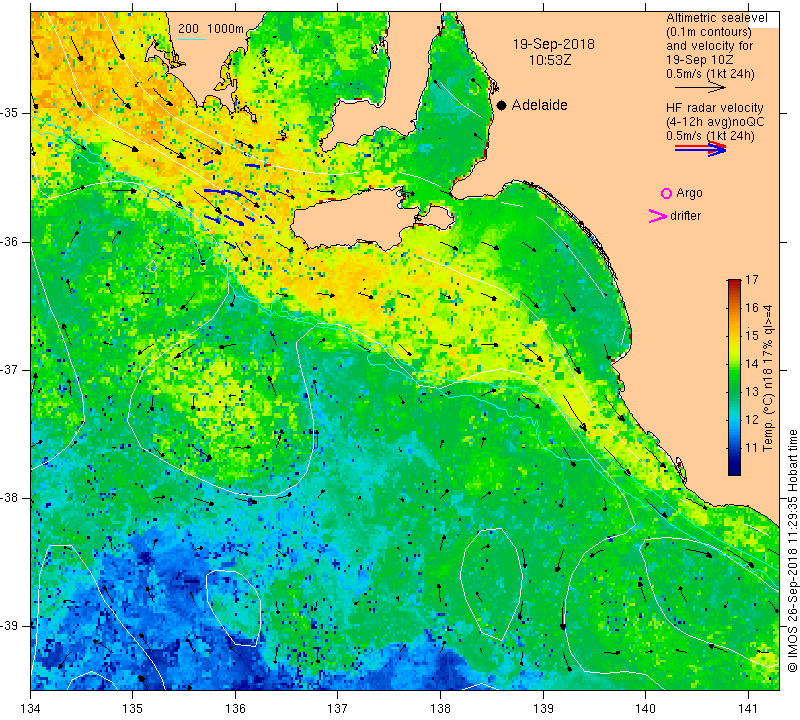Click the vertical "Temp. (°C) n18 17% ql>=4" label
Viewport: 800px width, 720px height.
click(x=768, y=378)
